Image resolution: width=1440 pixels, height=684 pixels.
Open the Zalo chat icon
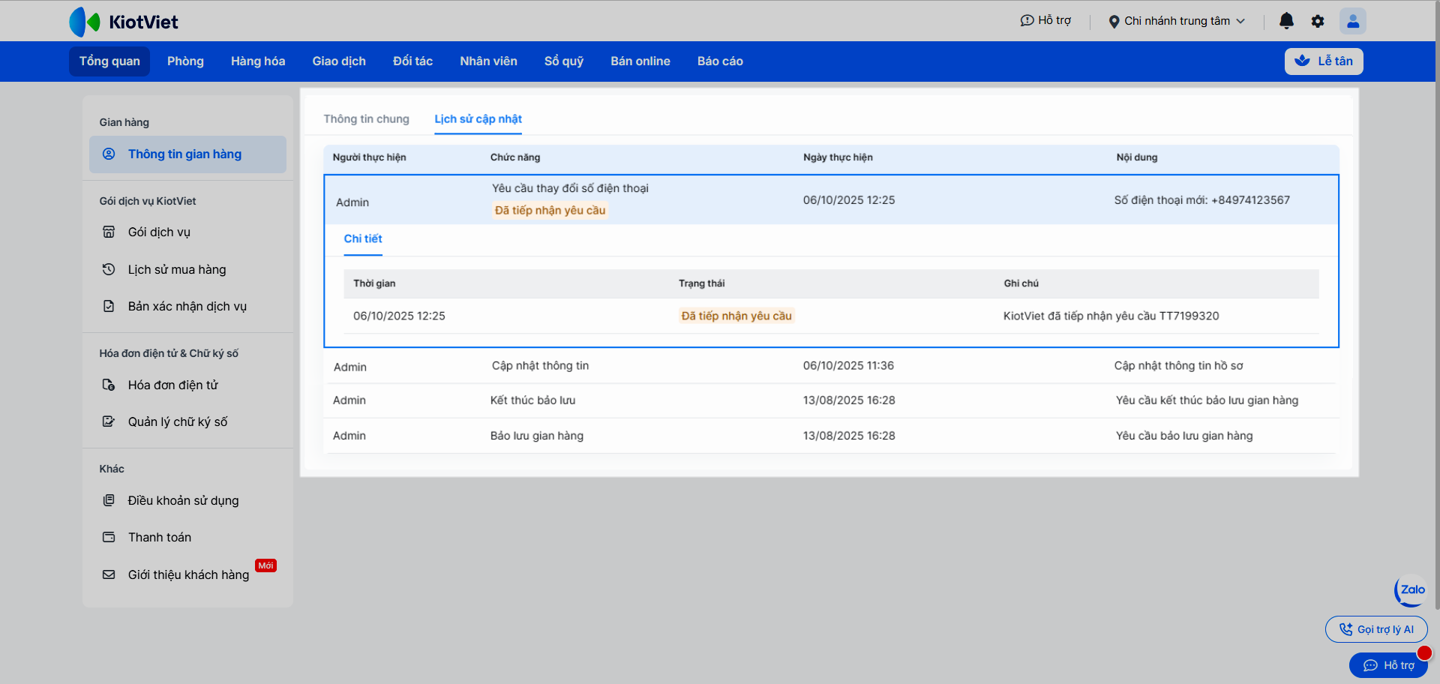tap(1411, 590)
